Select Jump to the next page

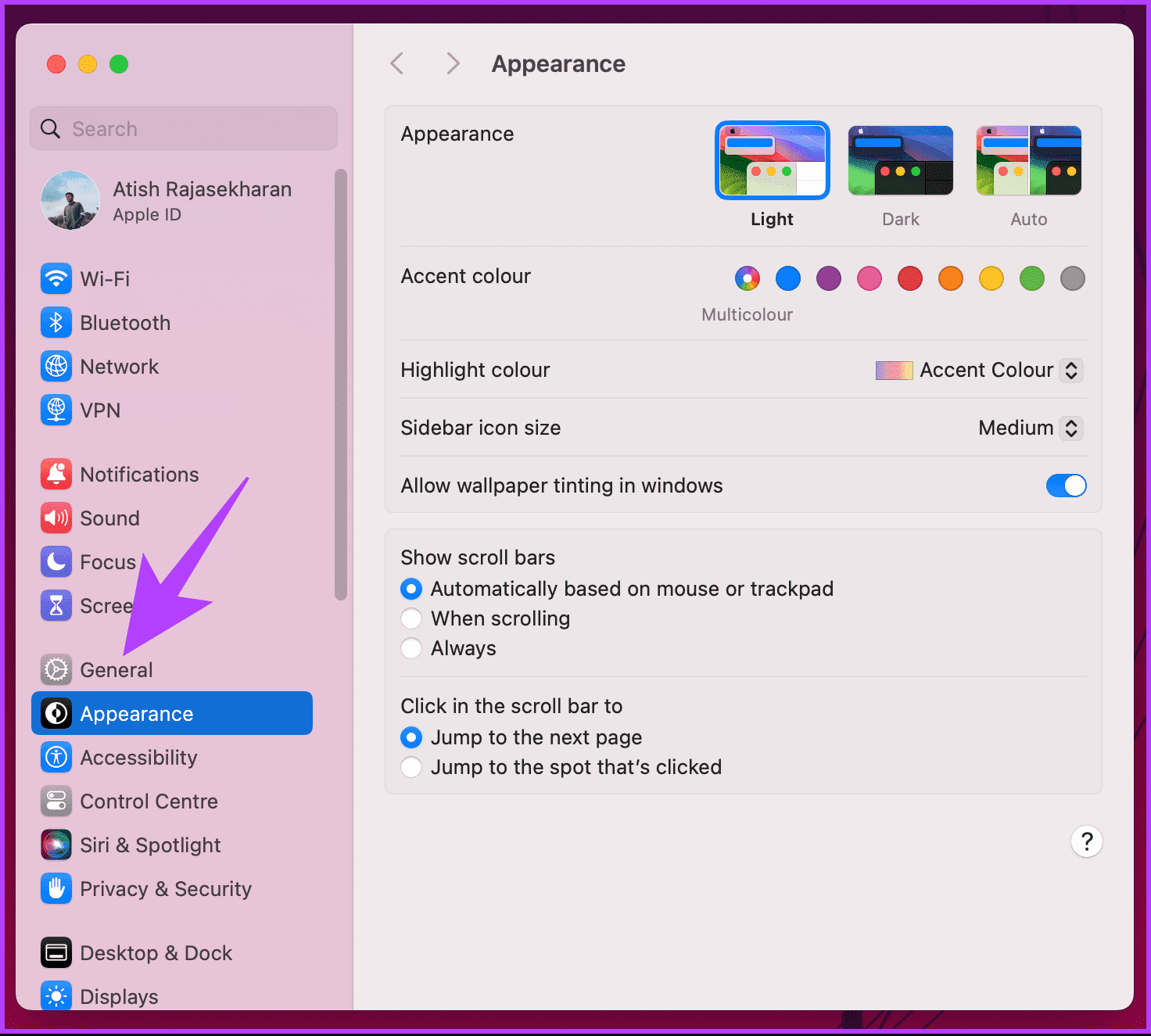(411, 737)
